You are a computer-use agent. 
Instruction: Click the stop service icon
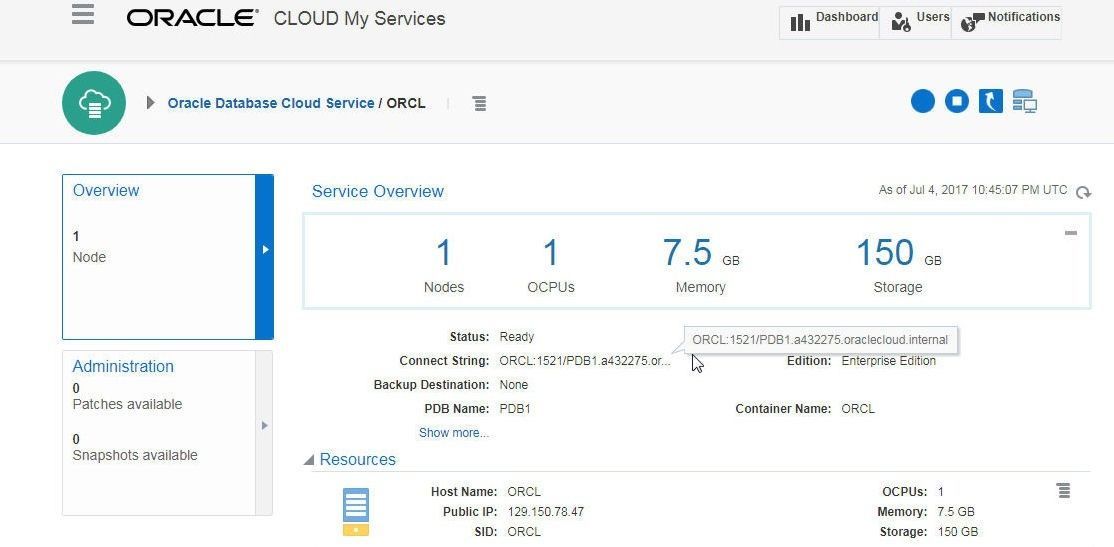click(957, 101)
